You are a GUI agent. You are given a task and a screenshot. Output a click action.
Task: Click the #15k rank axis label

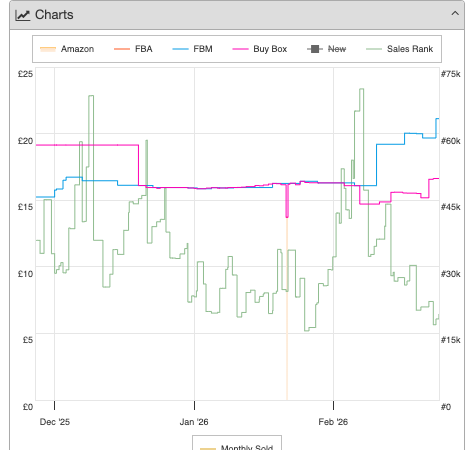click(x=451, y=340)
